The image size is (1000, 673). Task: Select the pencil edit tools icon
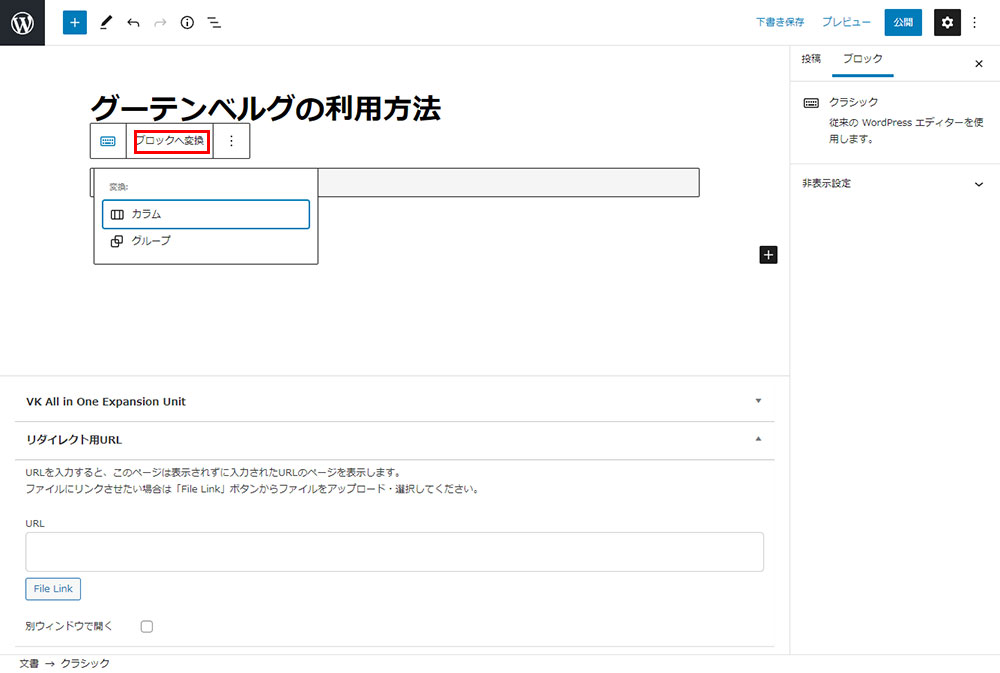pos(106,22)
